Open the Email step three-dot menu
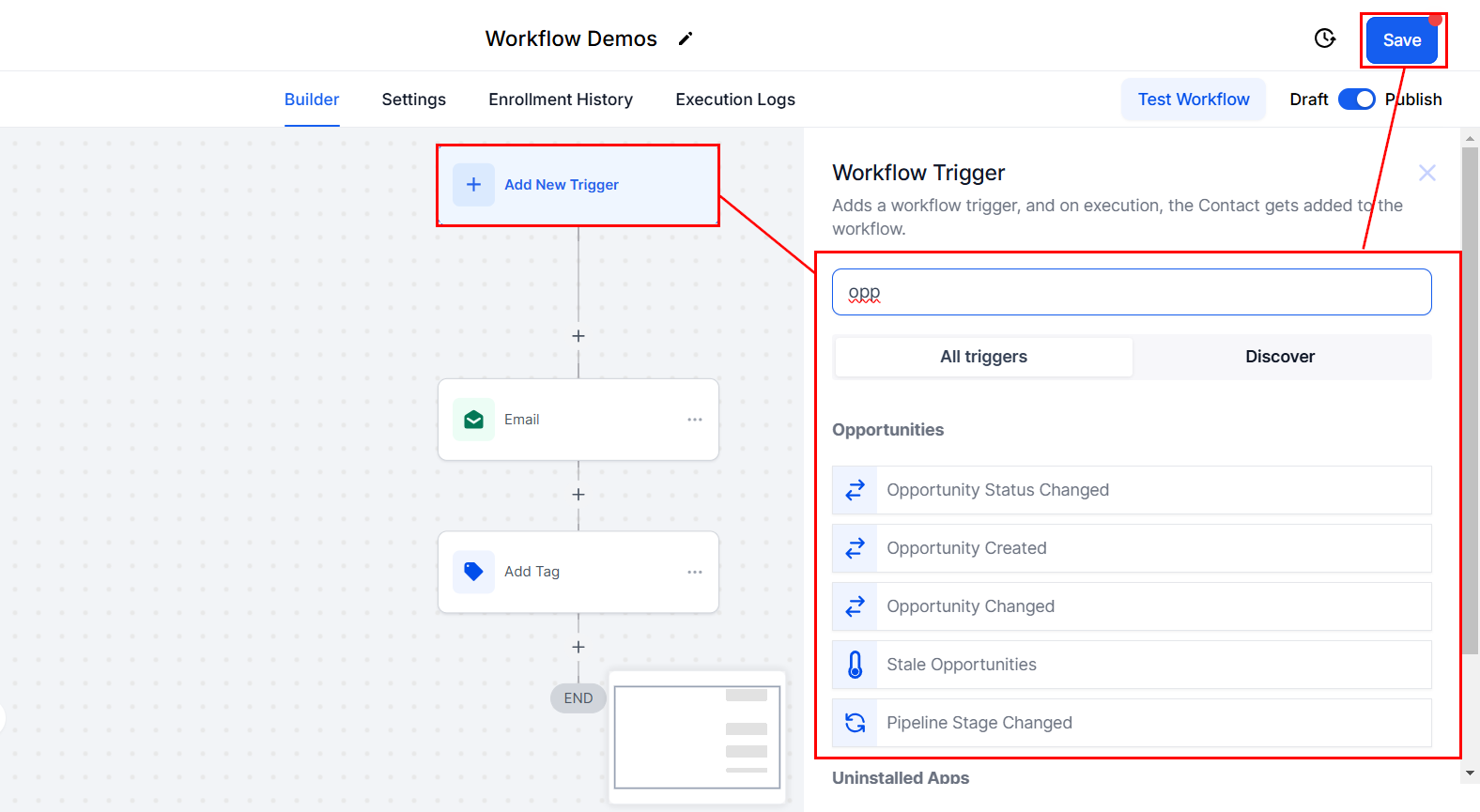The image size is (1480, 812). pos(695,420)
